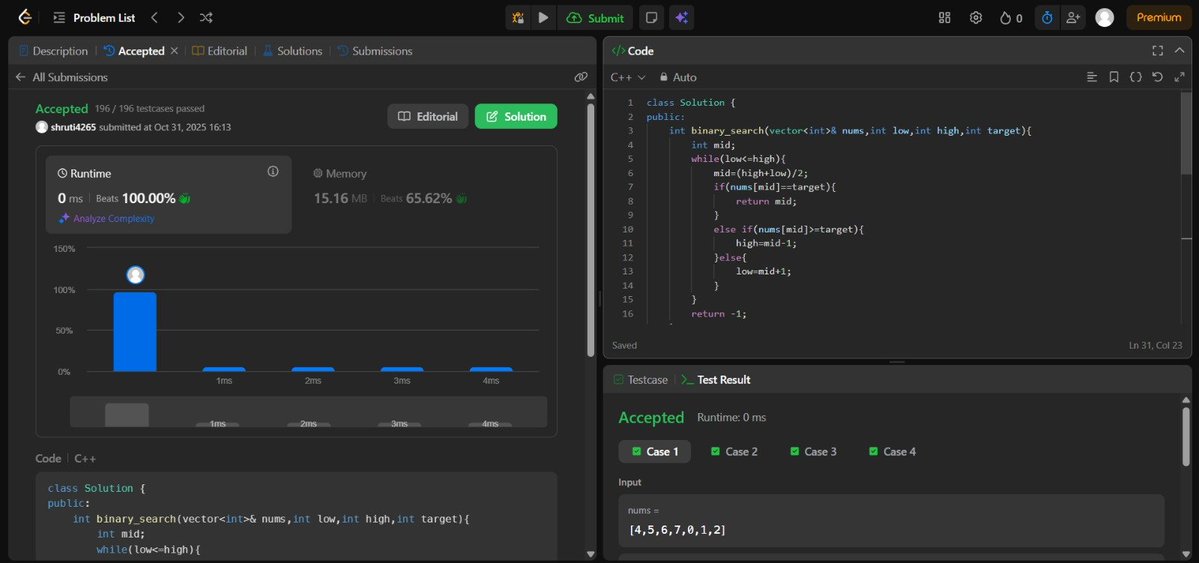
Task: Select Case 4 result
Action: (892, 451)
